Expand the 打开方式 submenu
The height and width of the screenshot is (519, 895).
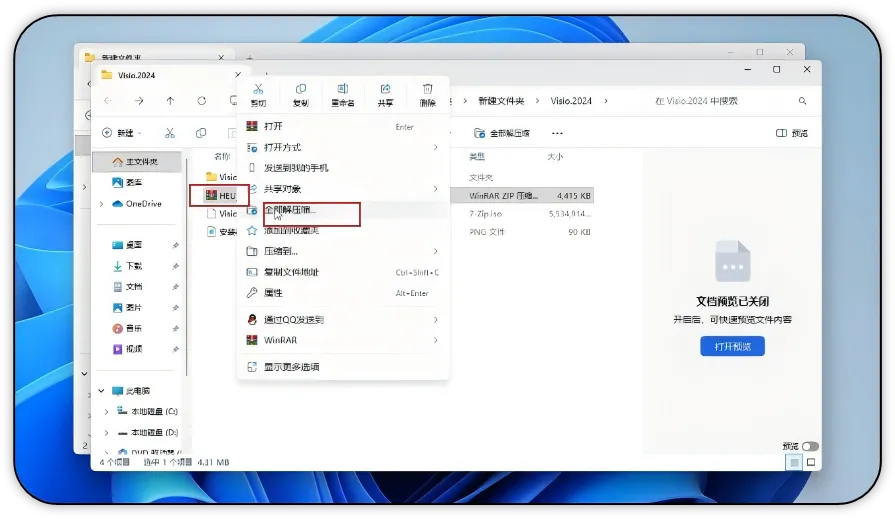(436, 147)
